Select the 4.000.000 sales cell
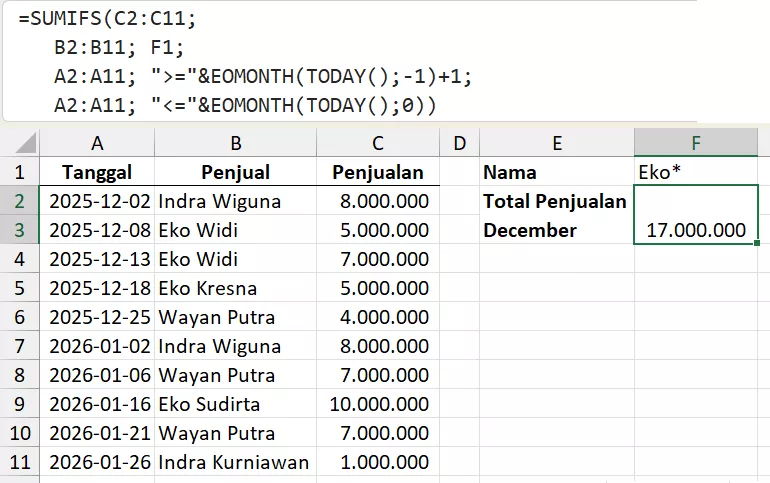The image size is (770, 483). 378,317
